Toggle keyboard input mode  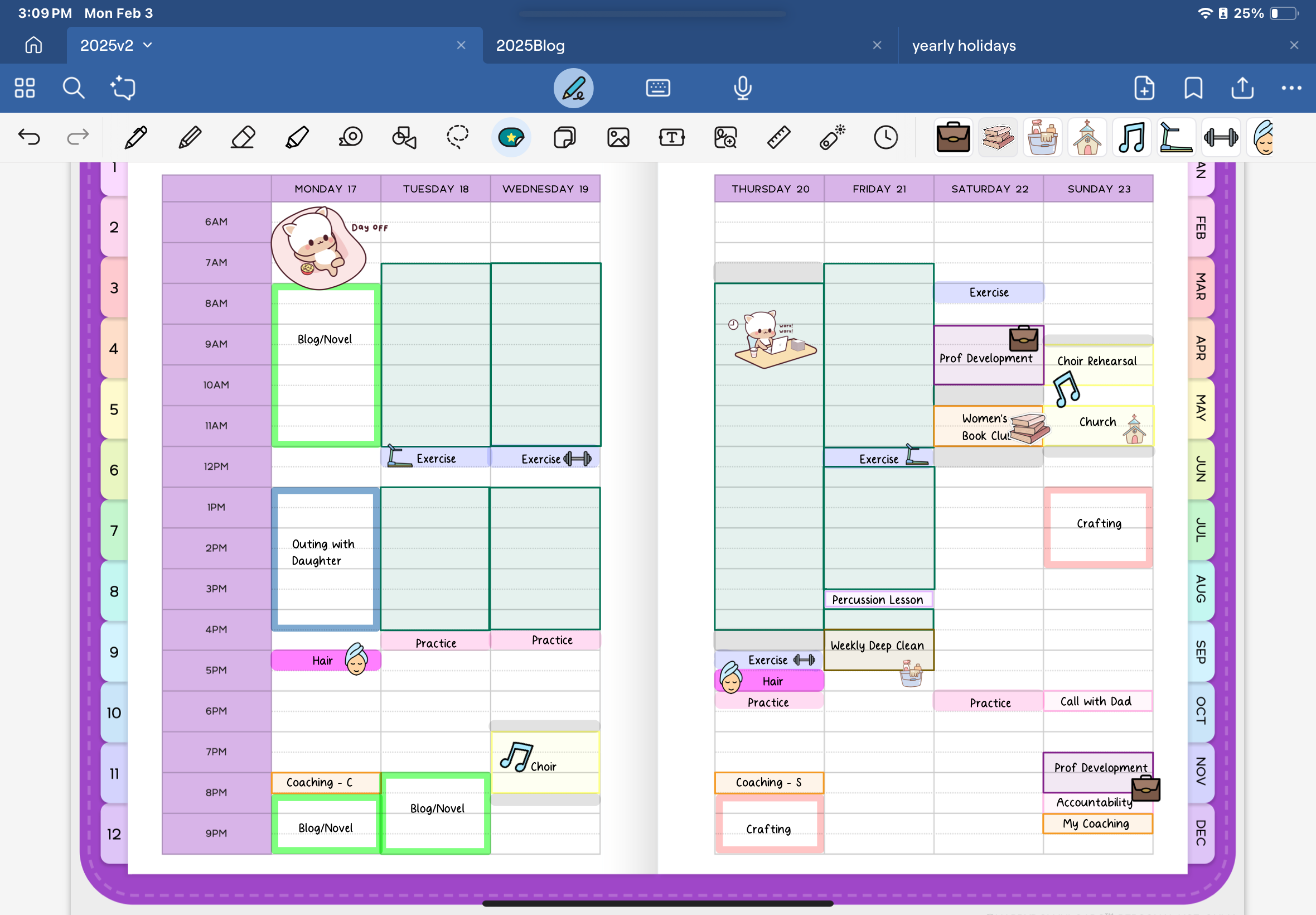tap(657, 88)
